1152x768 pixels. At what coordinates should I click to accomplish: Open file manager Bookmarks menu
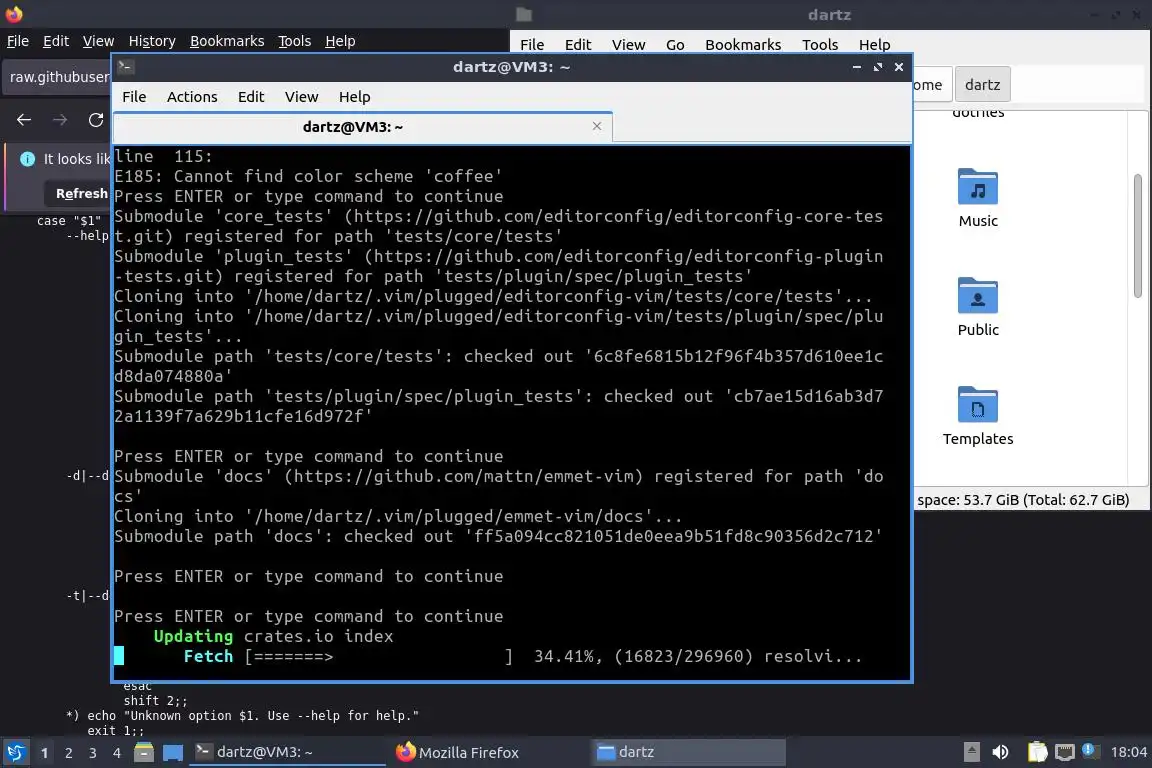[x=743, y=45]
